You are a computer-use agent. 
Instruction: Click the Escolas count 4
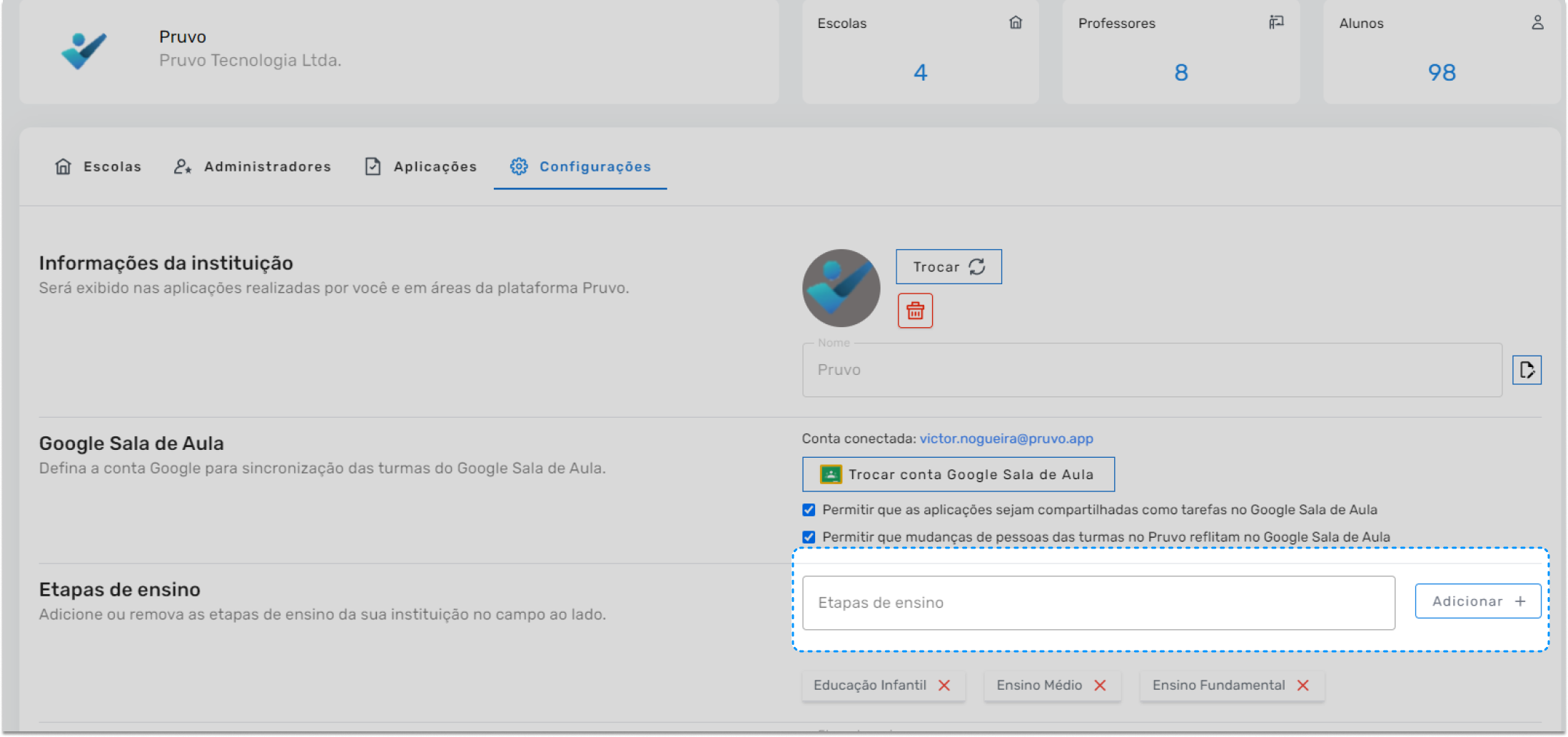(x=921, y=72)
